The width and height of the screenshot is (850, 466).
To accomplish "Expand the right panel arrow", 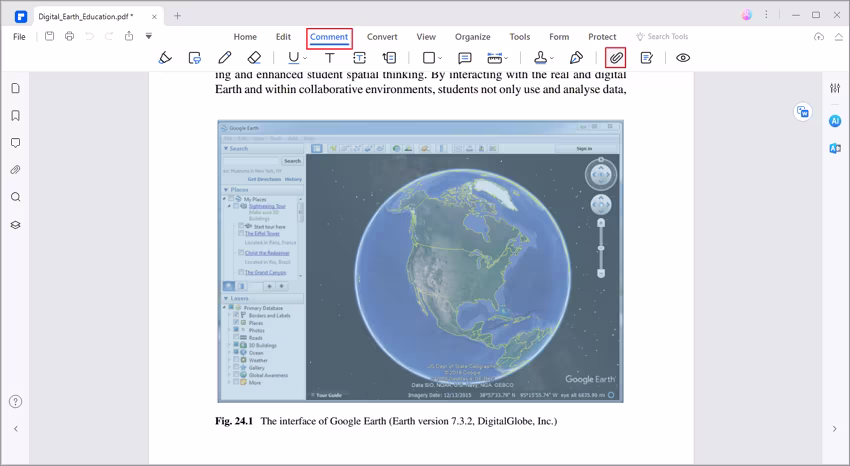I will click(x=834, y=429).
